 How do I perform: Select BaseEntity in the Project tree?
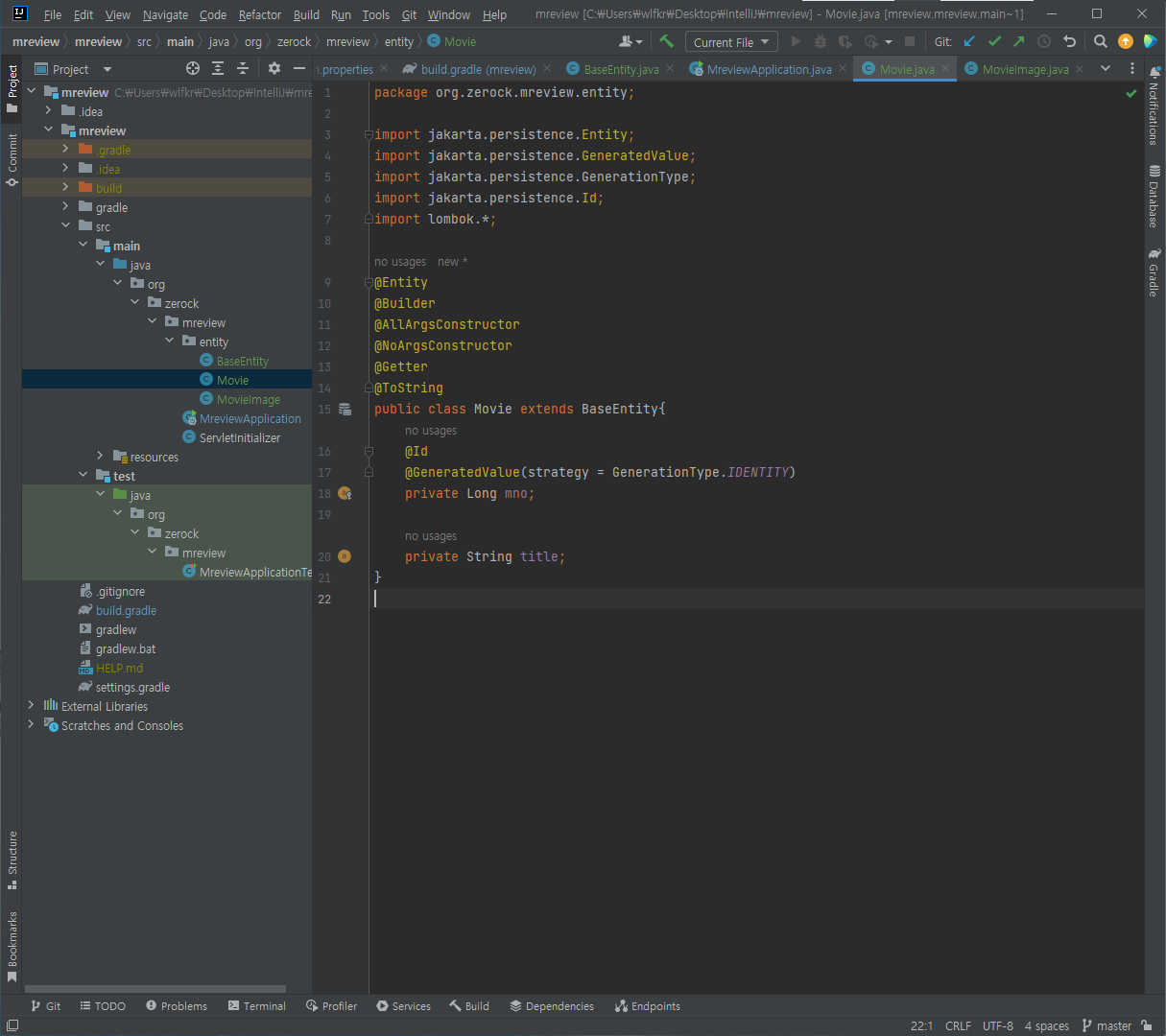point(243,361)
